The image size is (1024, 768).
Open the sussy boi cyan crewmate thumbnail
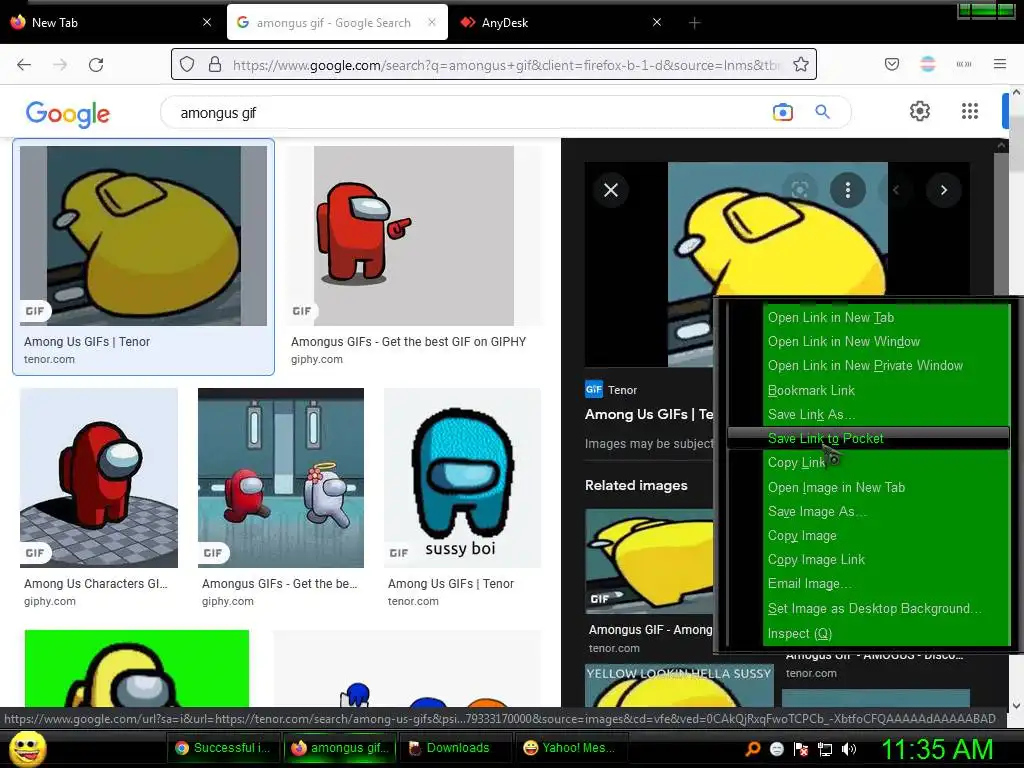pos(462,477)
